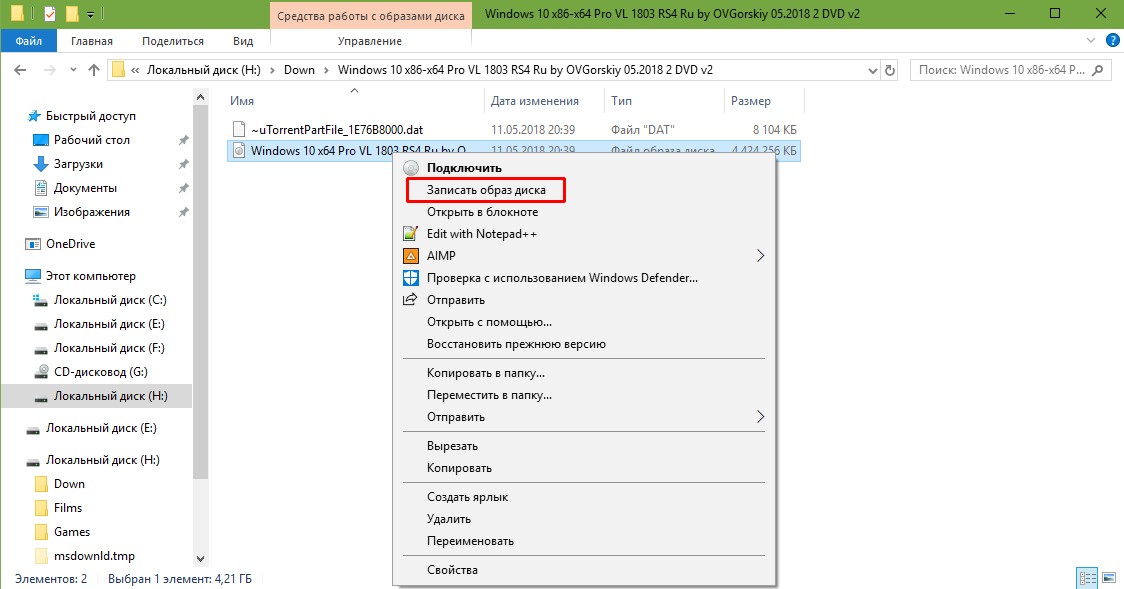Click the share icon beside Отправить

point(410,300)
